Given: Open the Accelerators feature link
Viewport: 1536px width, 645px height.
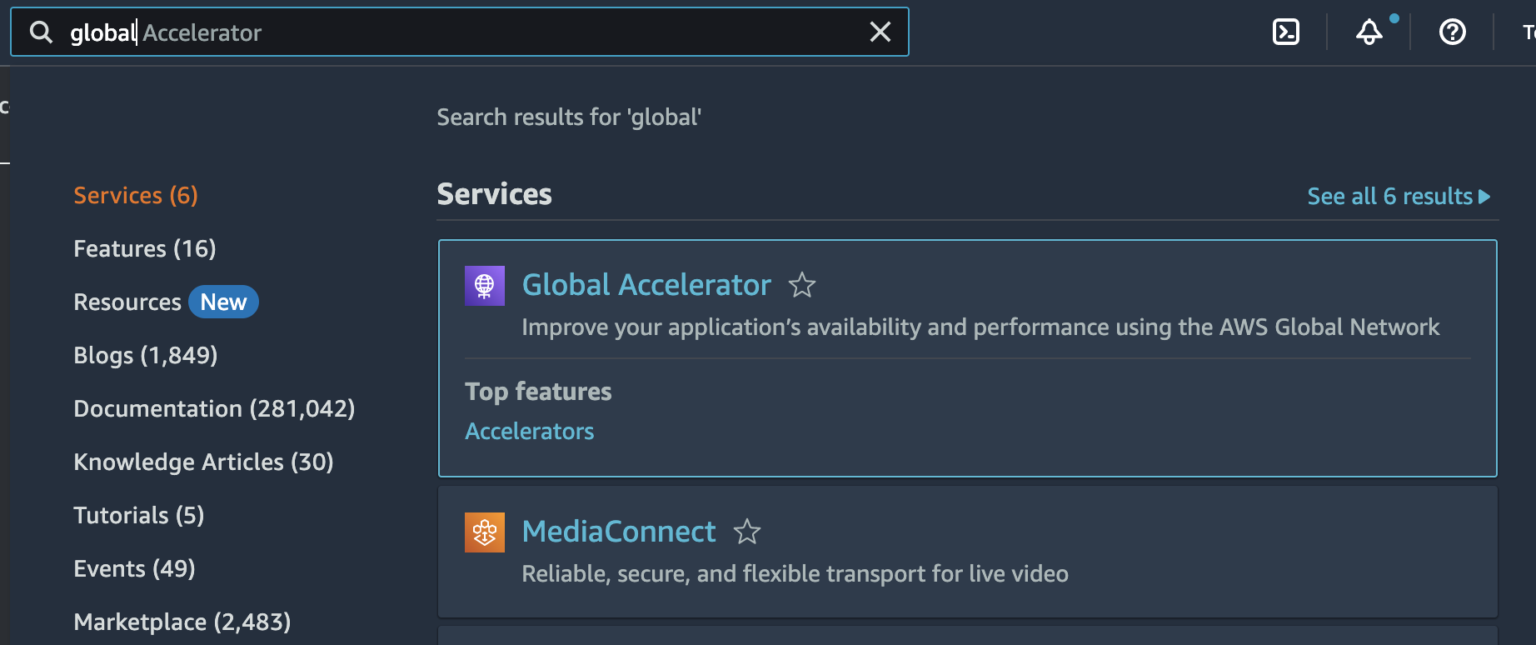Looking at the screenshot, I should click(x=529, y=430).
